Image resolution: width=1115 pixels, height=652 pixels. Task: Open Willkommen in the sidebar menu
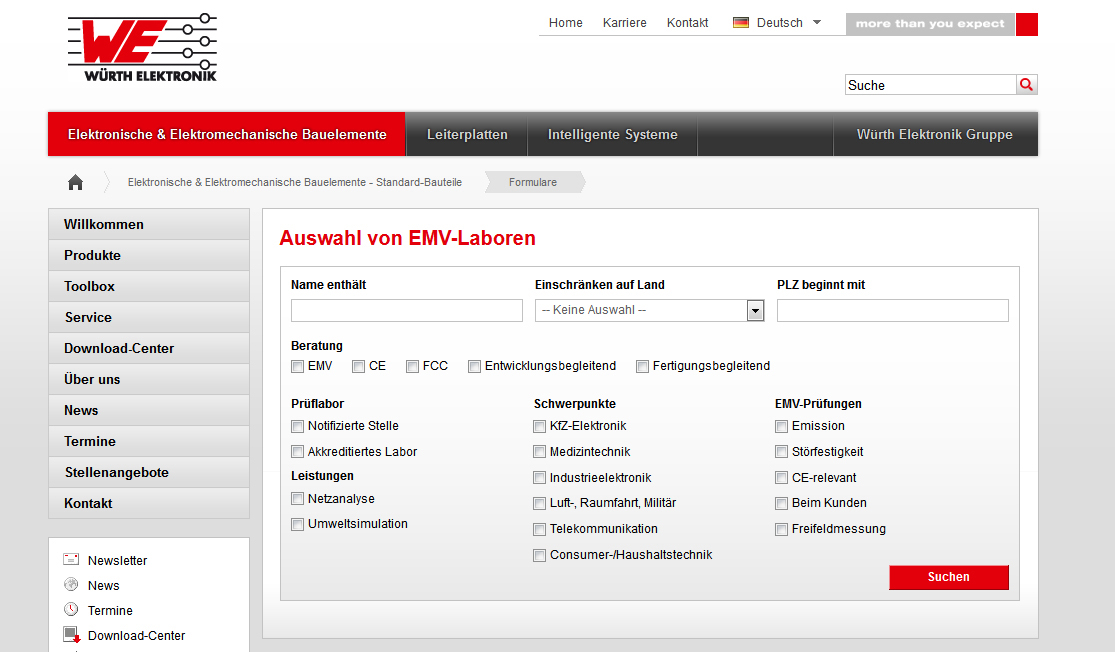[x=149, y=224]
